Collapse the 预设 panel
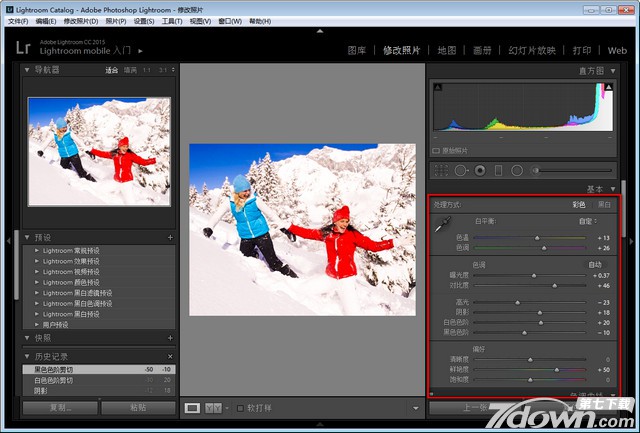Screen dimensions: 640x433 pyautogui.click(x=27, y=238)
